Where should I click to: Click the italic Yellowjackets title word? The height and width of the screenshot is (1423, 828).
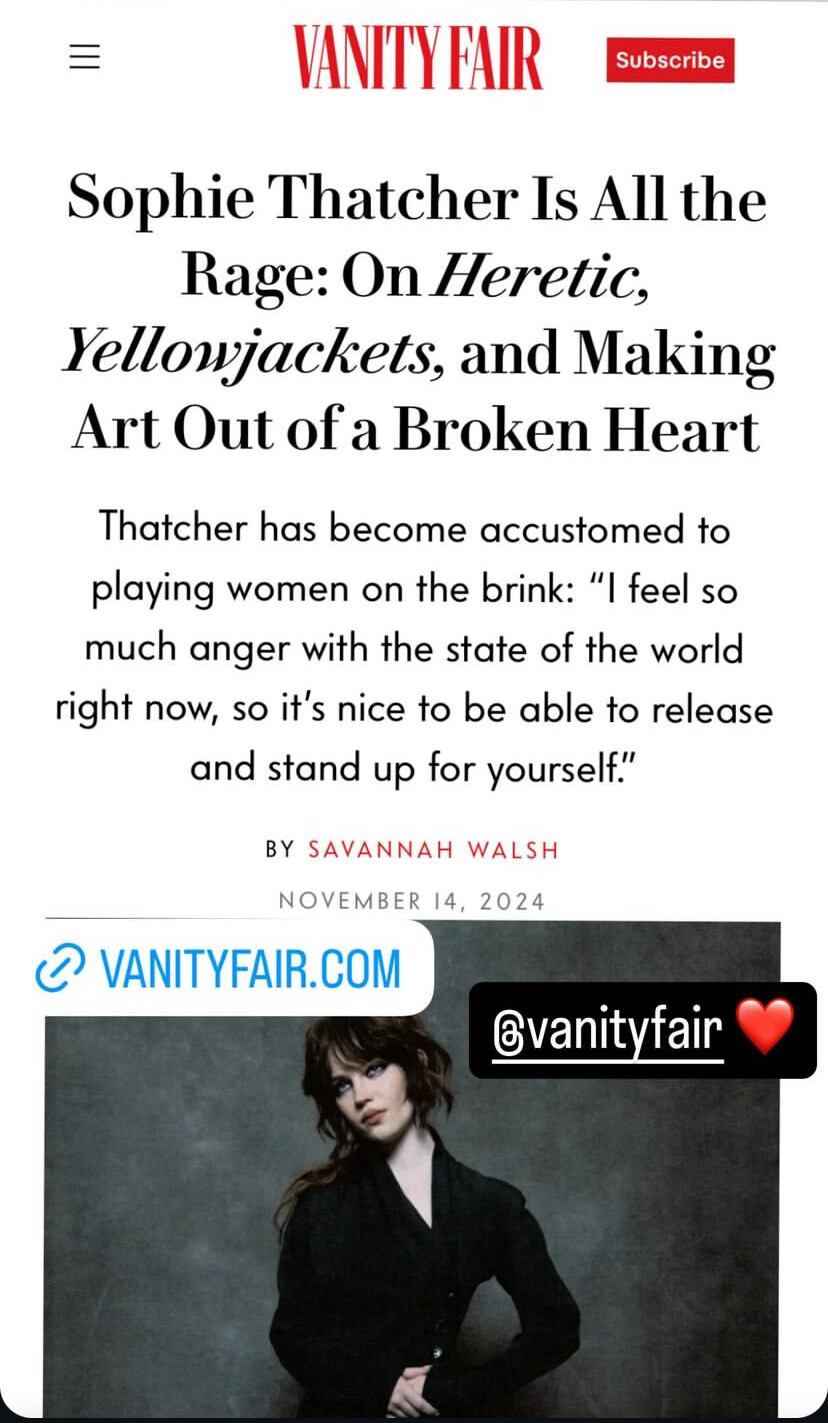(252, 350)
